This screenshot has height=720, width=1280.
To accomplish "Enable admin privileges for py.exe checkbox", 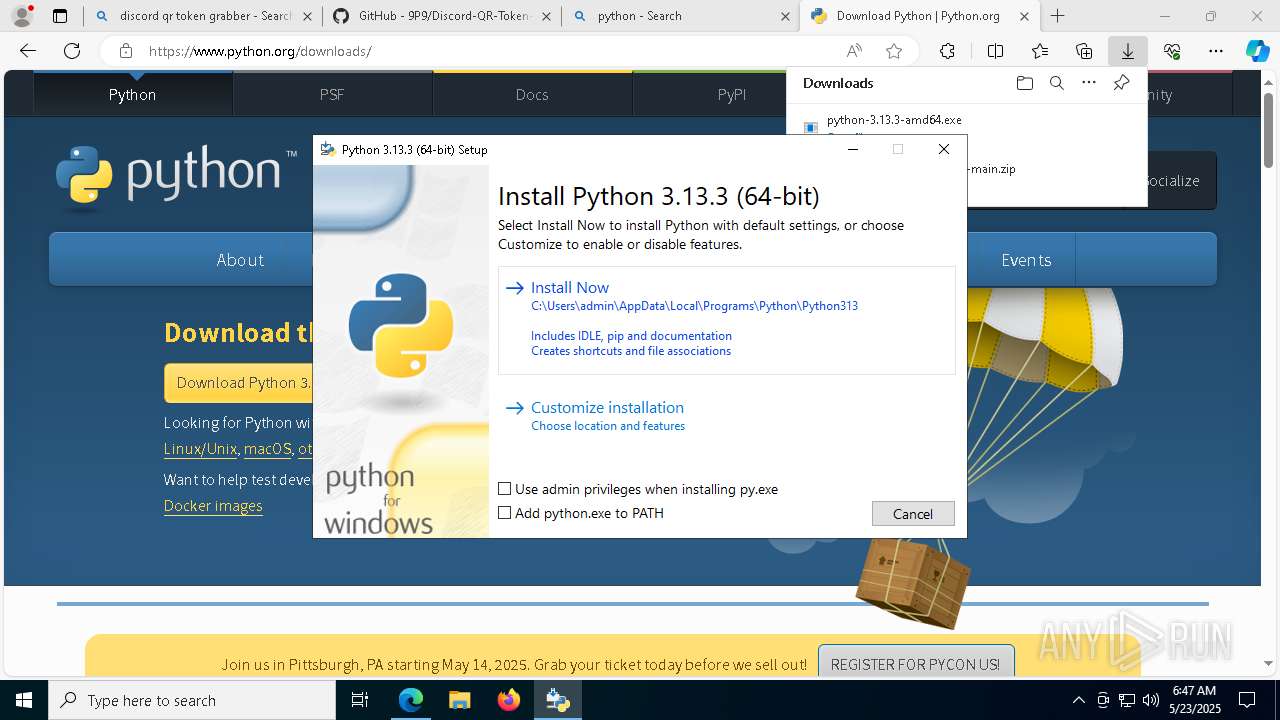I will 505,489.
